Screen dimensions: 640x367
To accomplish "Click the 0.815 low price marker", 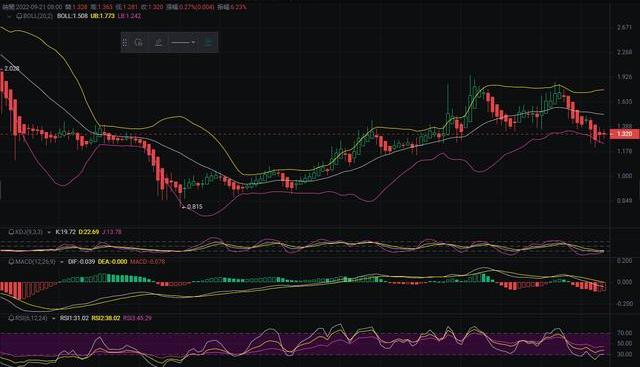I will click(194, 207).
